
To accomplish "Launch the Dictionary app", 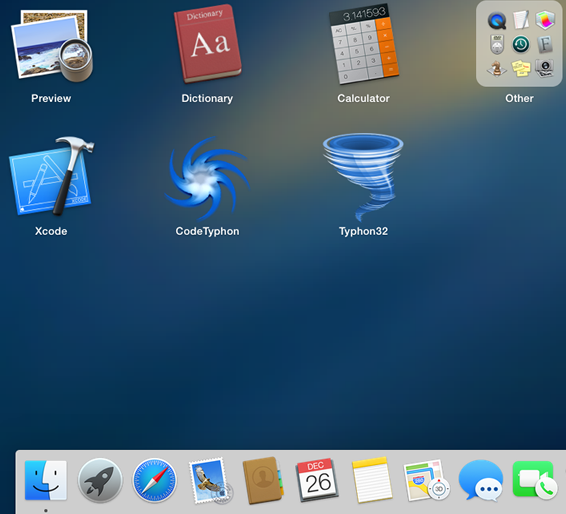I will pos(207,44).
